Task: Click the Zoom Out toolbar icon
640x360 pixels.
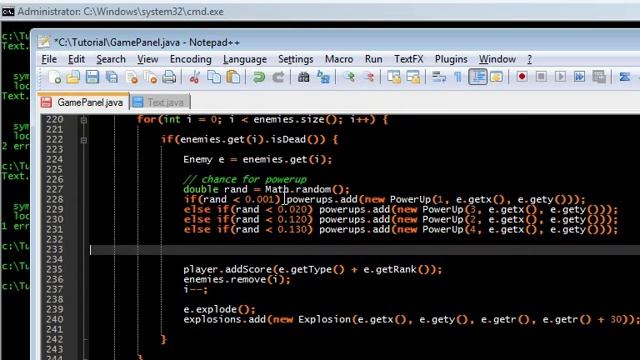Action: pos(369,77)
